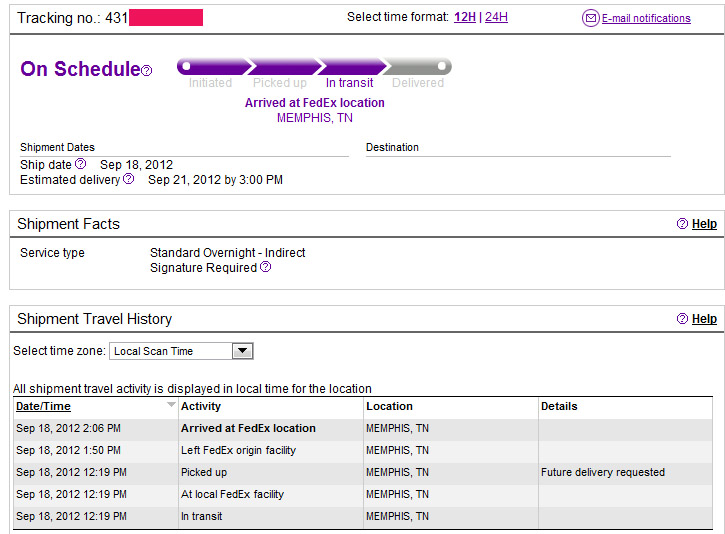
Task: Select 'Sep 18, 2012 2:06 PM' cell
Action: tap(68, 428)
